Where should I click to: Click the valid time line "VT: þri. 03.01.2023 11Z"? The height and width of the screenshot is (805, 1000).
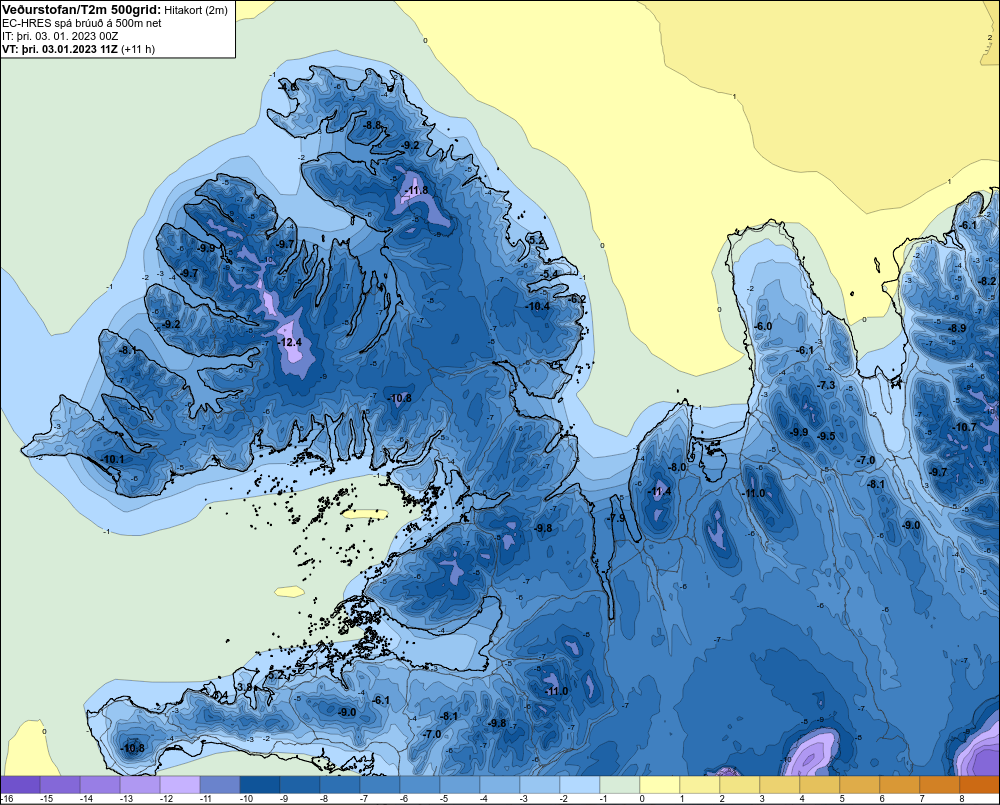60,49
